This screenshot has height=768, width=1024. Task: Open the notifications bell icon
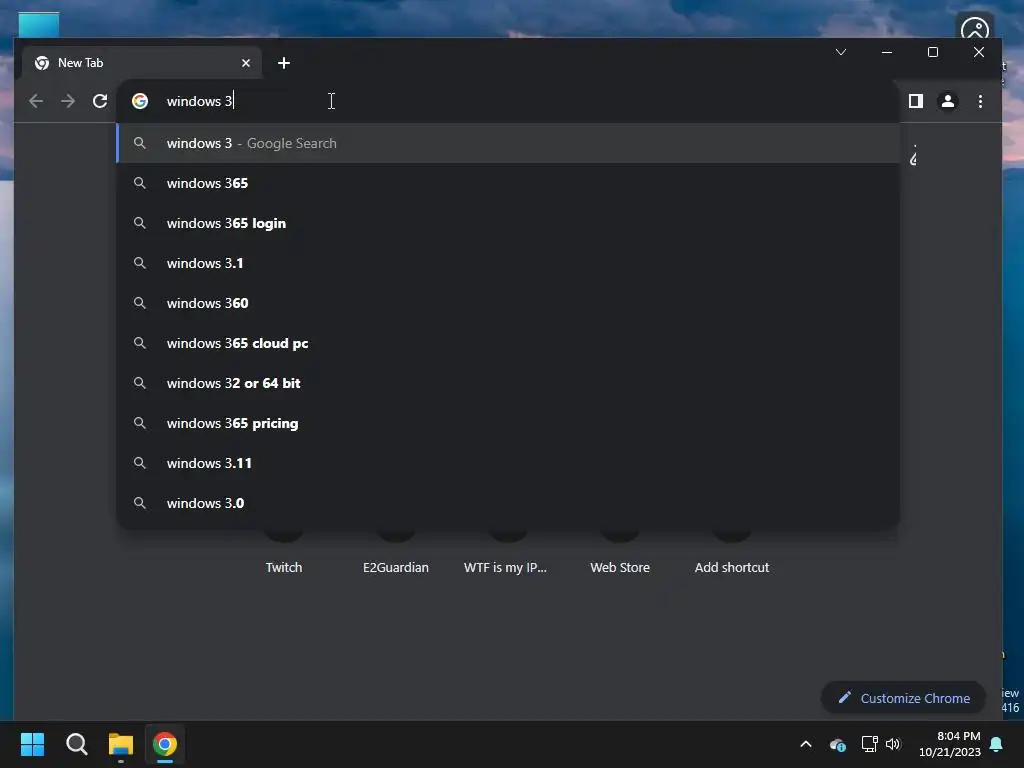pos(997,744)
